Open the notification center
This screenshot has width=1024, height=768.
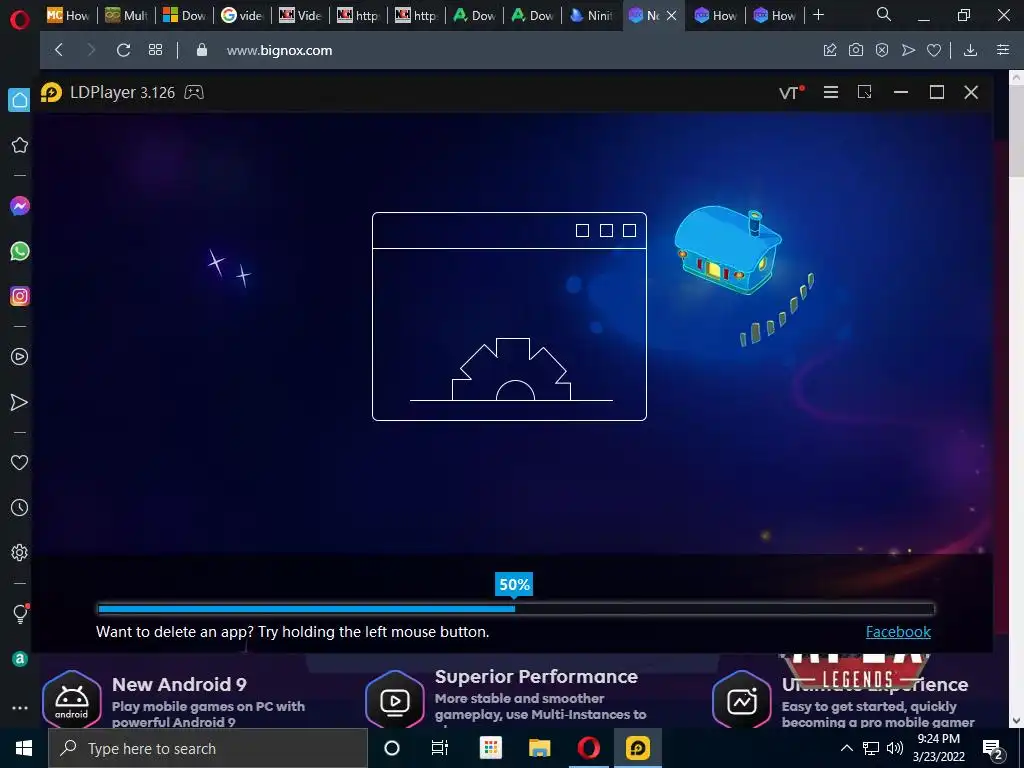pos(993,748)
